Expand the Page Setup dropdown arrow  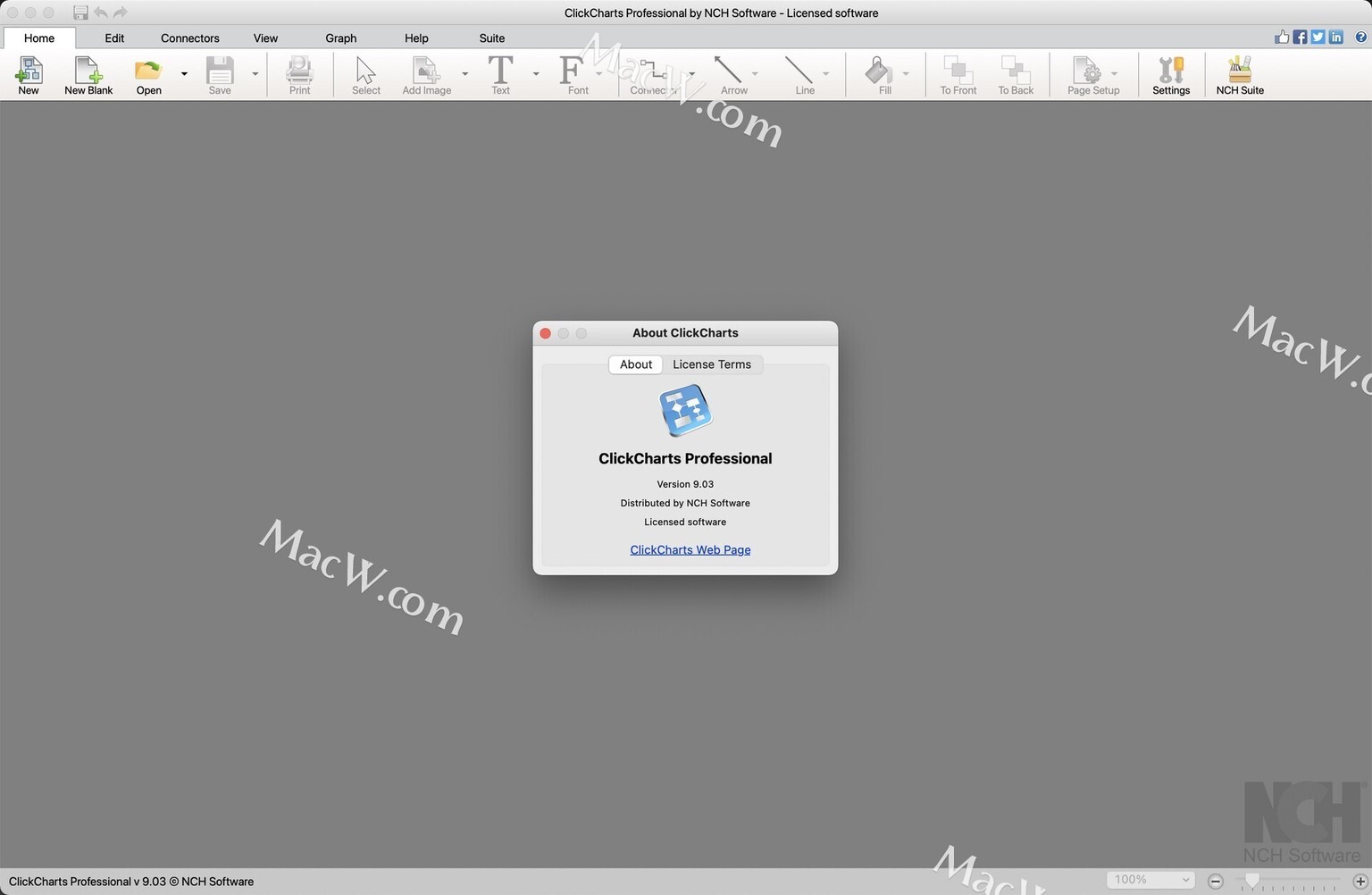(1114, 73)
